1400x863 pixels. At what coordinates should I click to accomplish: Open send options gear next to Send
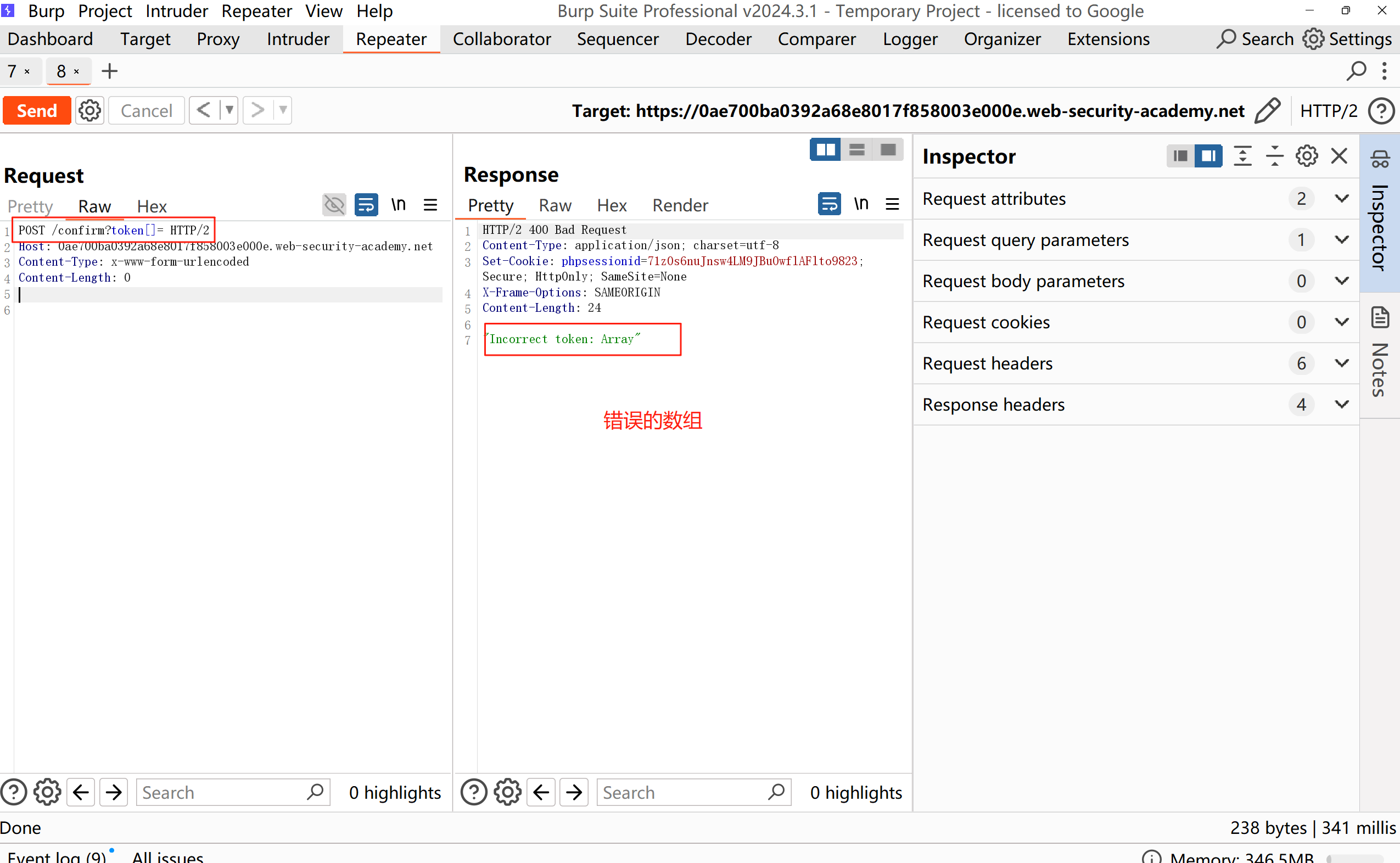[x=89, y=111]
